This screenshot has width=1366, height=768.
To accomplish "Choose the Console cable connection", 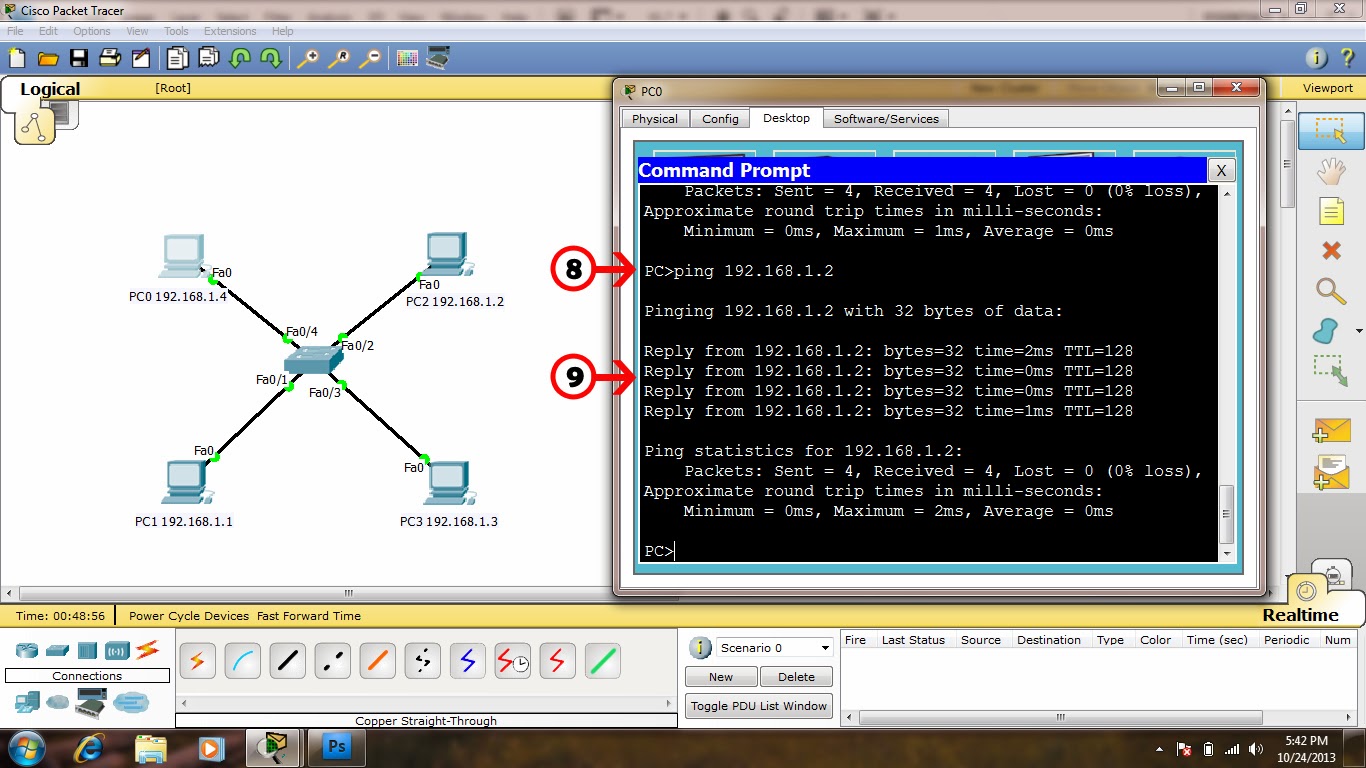I will click(242, 661).
